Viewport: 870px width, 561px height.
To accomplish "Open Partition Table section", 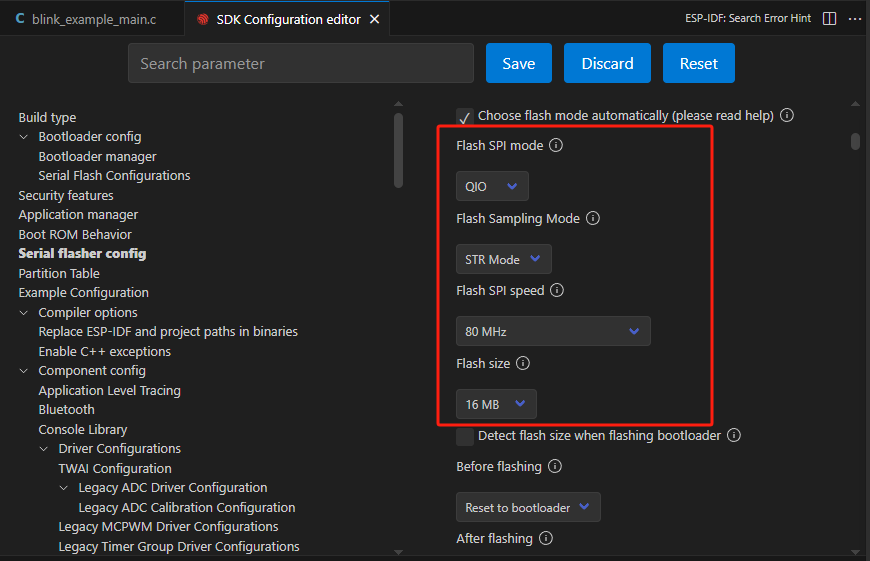I will pyautogui.click(x=59, y=274).
